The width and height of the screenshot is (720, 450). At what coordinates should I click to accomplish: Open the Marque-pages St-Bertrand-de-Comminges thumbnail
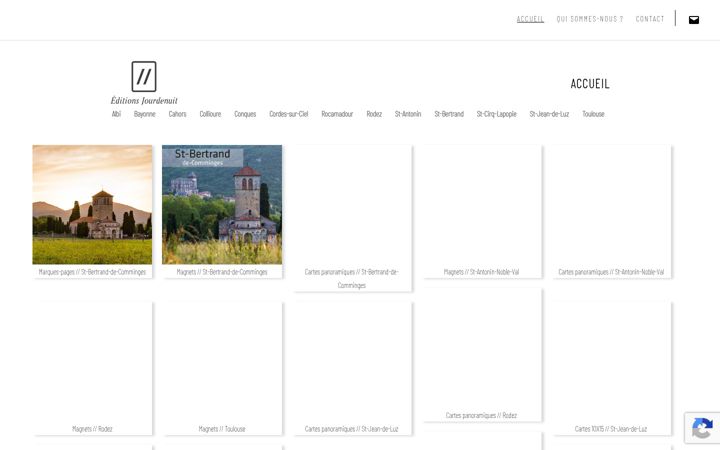(x=92, y=204)
